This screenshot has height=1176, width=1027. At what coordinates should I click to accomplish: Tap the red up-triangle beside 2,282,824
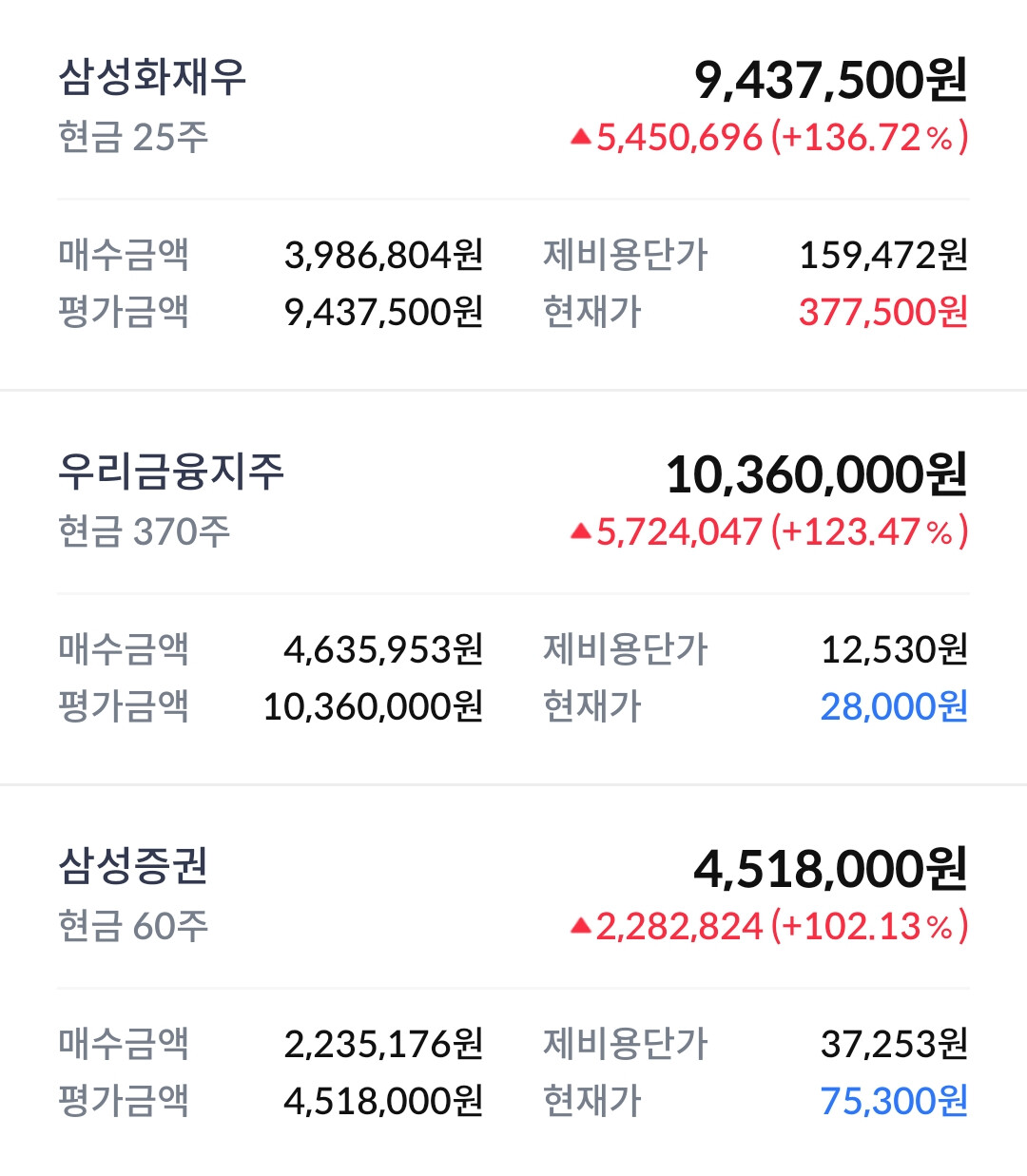click(580, 927)
